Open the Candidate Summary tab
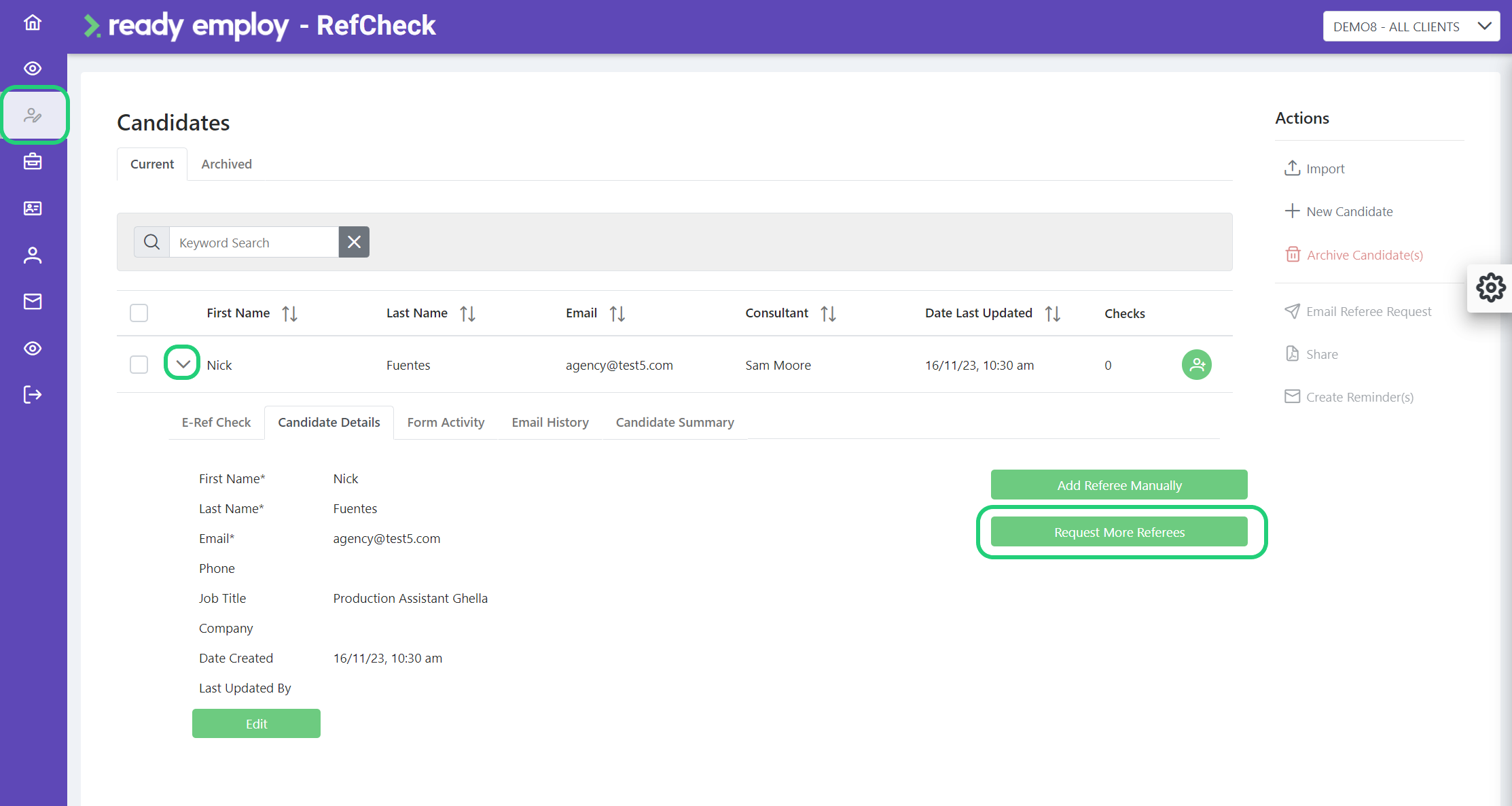The height and width of the screenshot is (806, 1512). click(674, 422)
